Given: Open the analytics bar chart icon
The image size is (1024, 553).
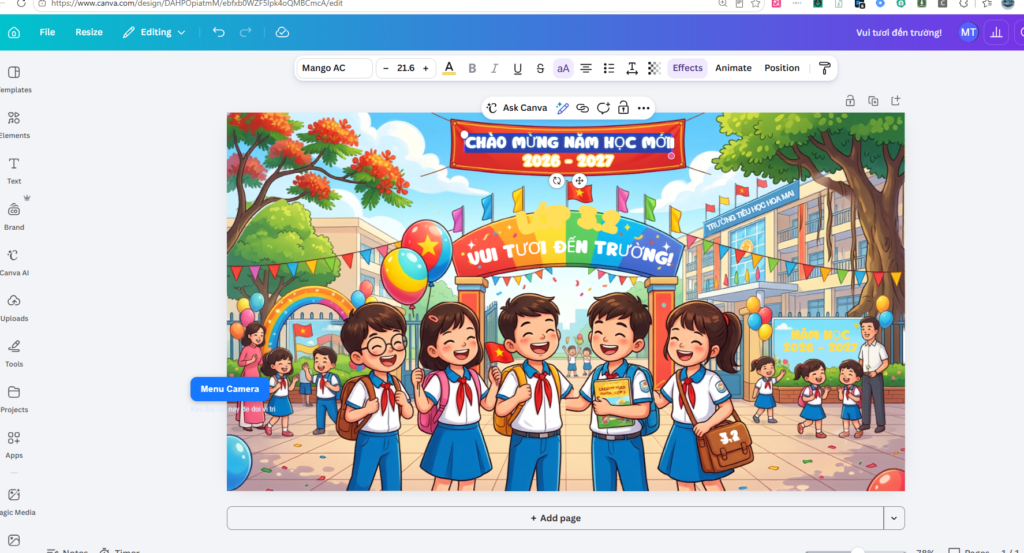Looking at the screenshot, I should pyautogui.click(x=996, y=32).
